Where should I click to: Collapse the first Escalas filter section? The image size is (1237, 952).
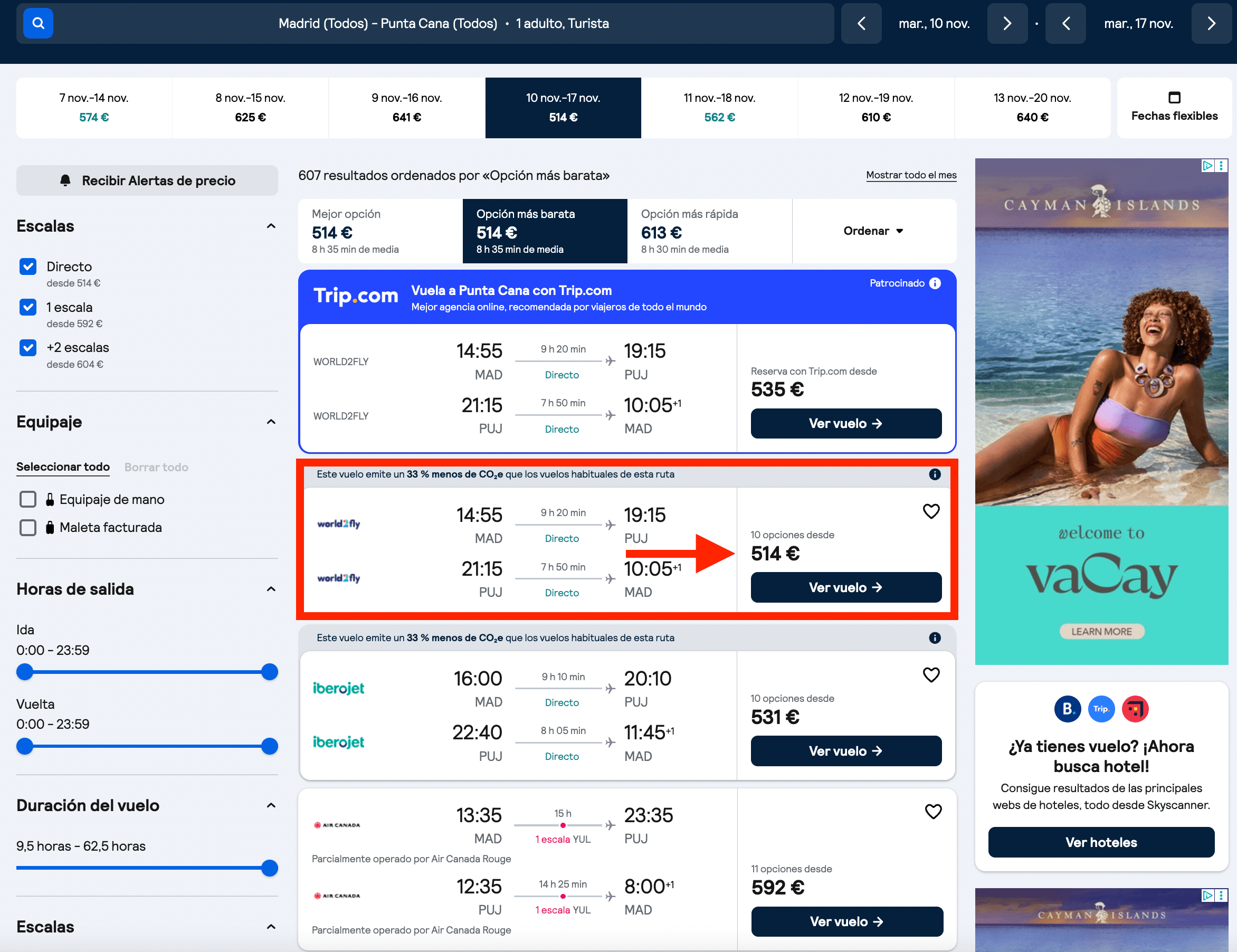point(271,226)
